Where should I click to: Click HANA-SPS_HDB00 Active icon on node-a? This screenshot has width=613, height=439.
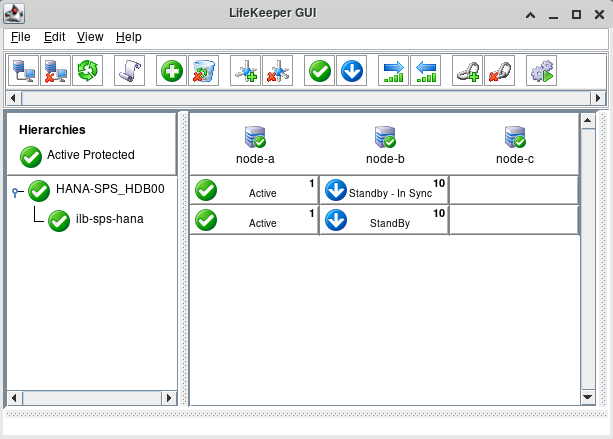pyautogui.click(x=206, y=190)
